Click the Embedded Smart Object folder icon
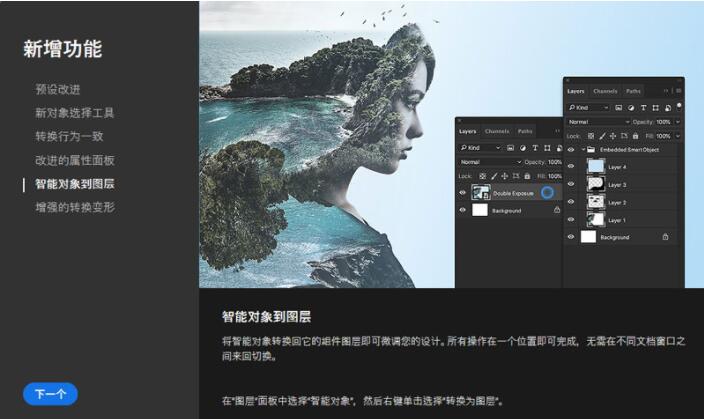This screenshot has height=419, width=704. pos(591,150)
